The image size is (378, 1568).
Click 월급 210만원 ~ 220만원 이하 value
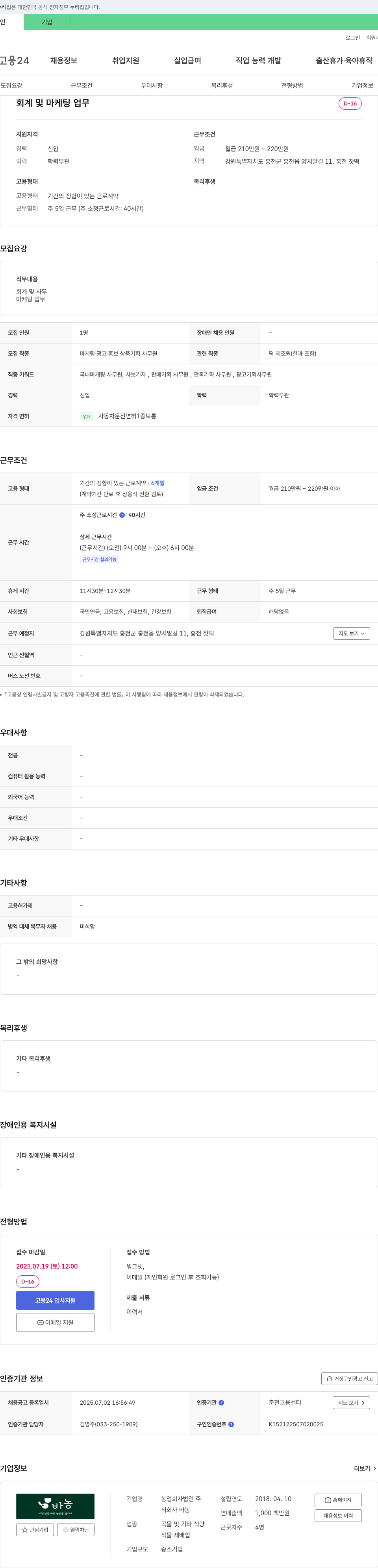[x=304, y=489]
